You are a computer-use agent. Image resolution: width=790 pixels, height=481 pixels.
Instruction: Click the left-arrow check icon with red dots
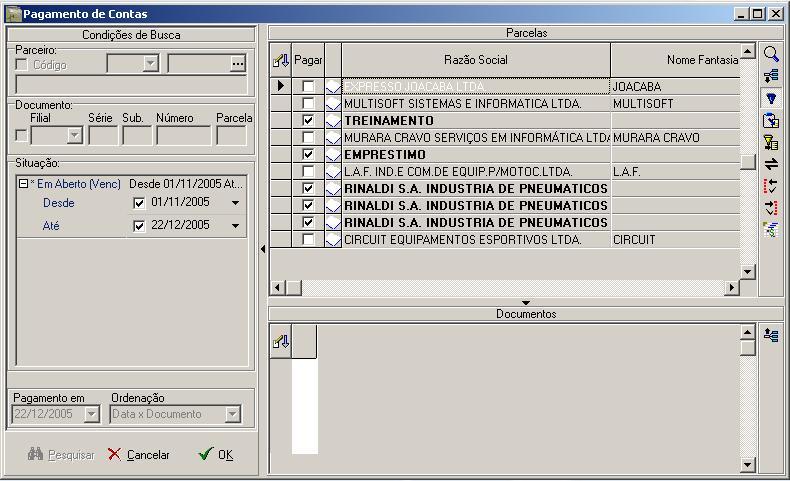coord(771,186)
